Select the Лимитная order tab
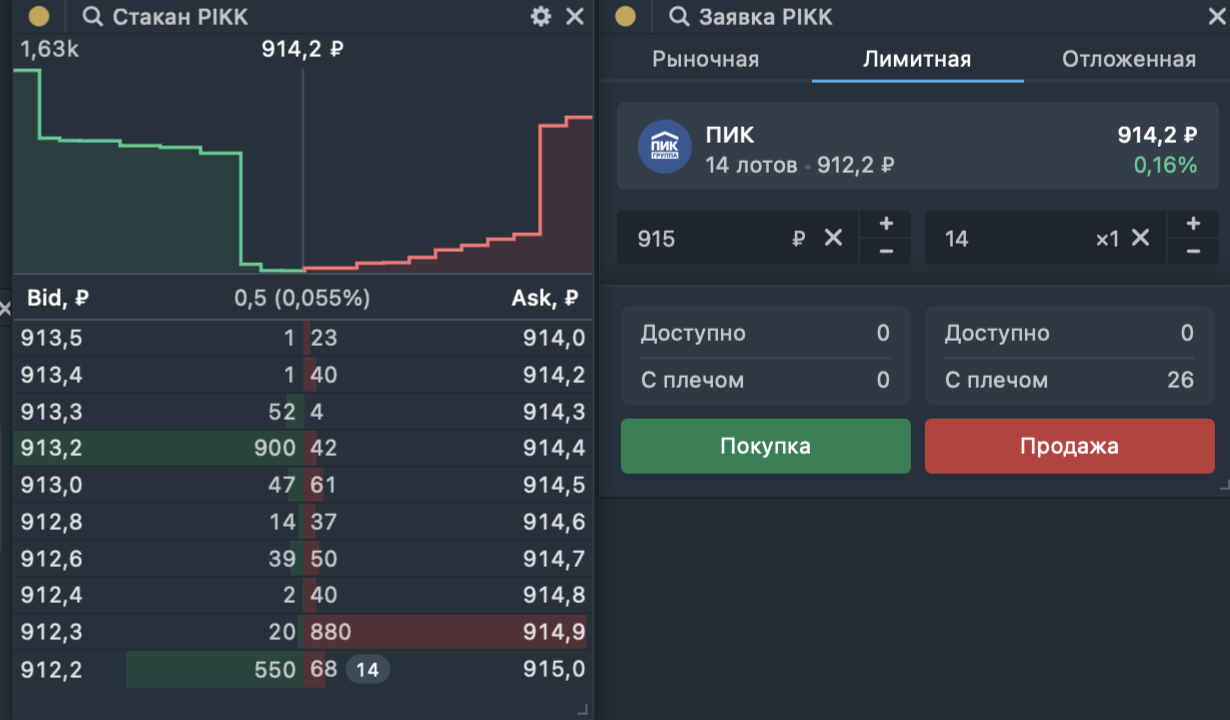 pos(917,59)
